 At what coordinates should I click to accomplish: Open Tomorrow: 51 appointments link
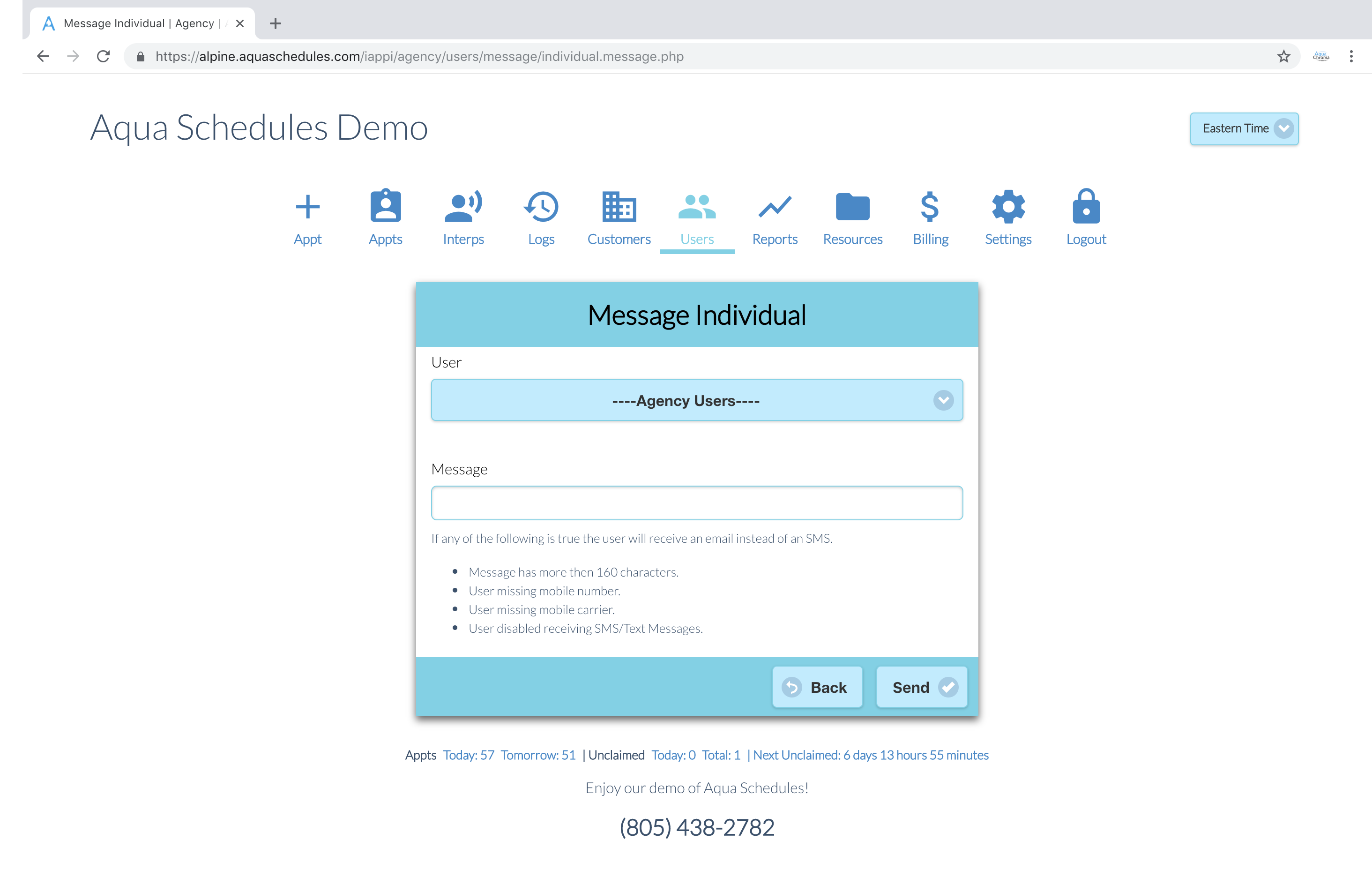(538, 755)
